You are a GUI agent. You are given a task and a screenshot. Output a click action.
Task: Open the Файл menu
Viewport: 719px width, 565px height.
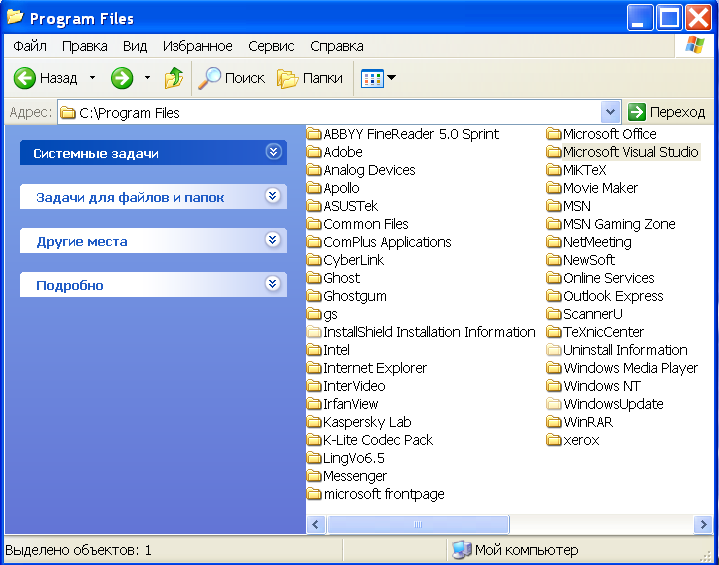(x=30, y=46)
